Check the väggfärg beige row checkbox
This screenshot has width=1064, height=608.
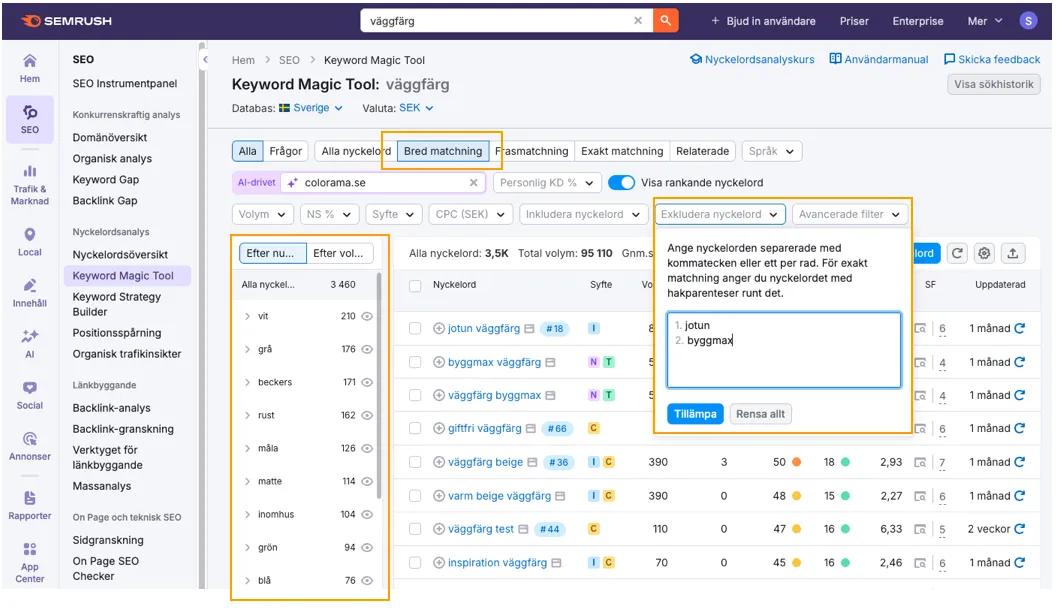[x=415, y=462]
